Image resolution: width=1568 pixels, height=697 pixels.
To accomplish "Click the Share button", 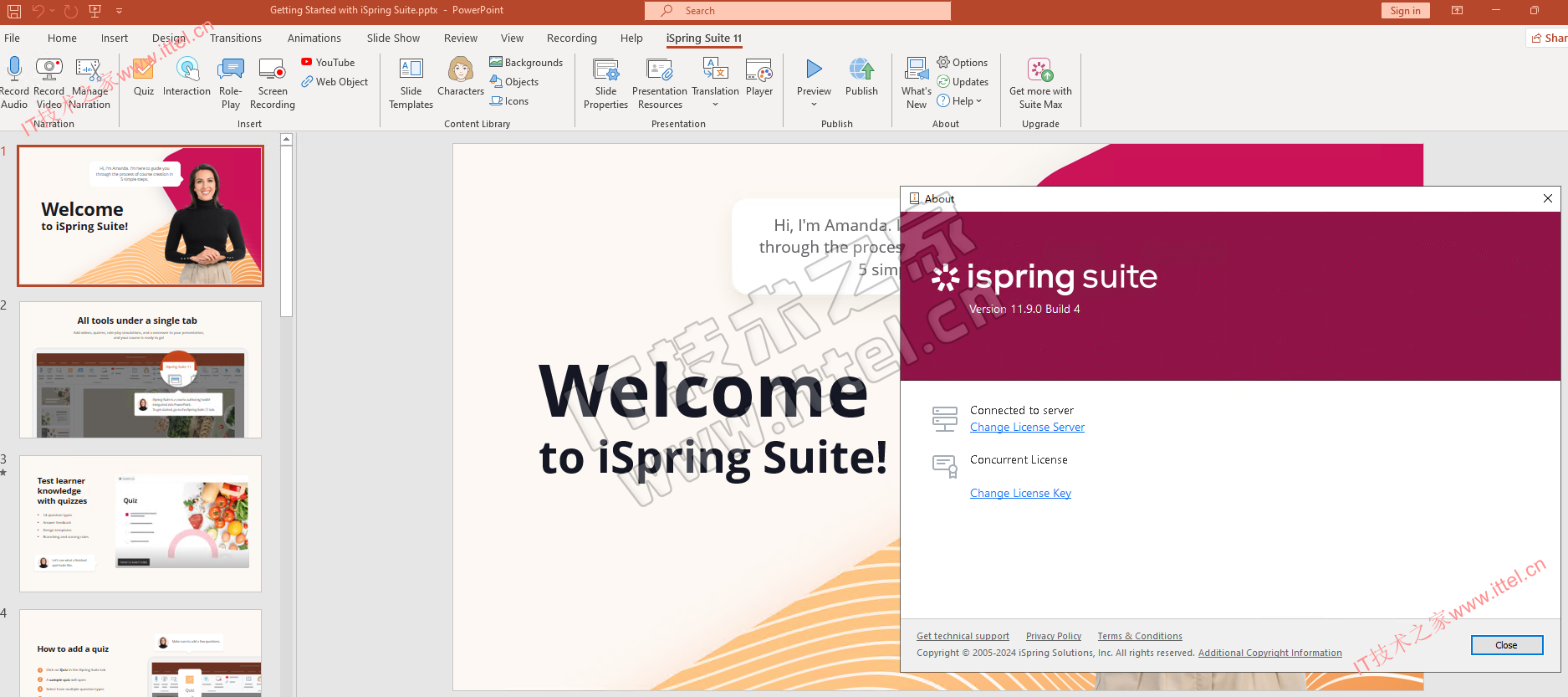I will [1549, 38].
